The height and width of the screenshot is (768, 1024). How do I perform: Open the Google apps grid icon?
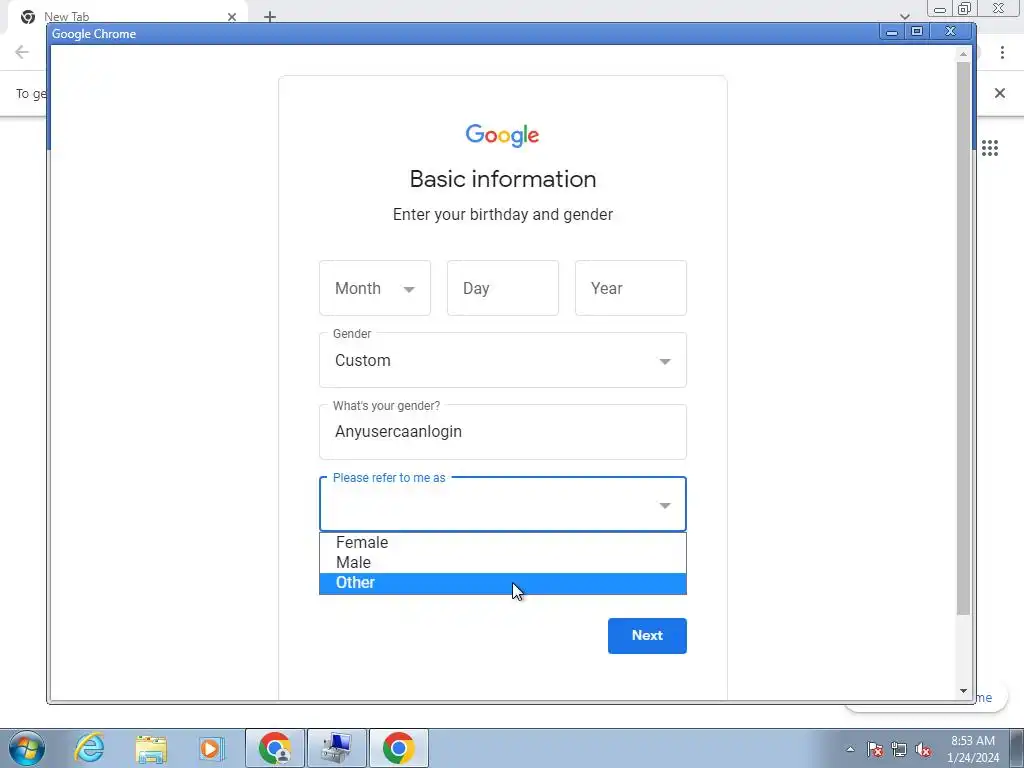point(990,148)
